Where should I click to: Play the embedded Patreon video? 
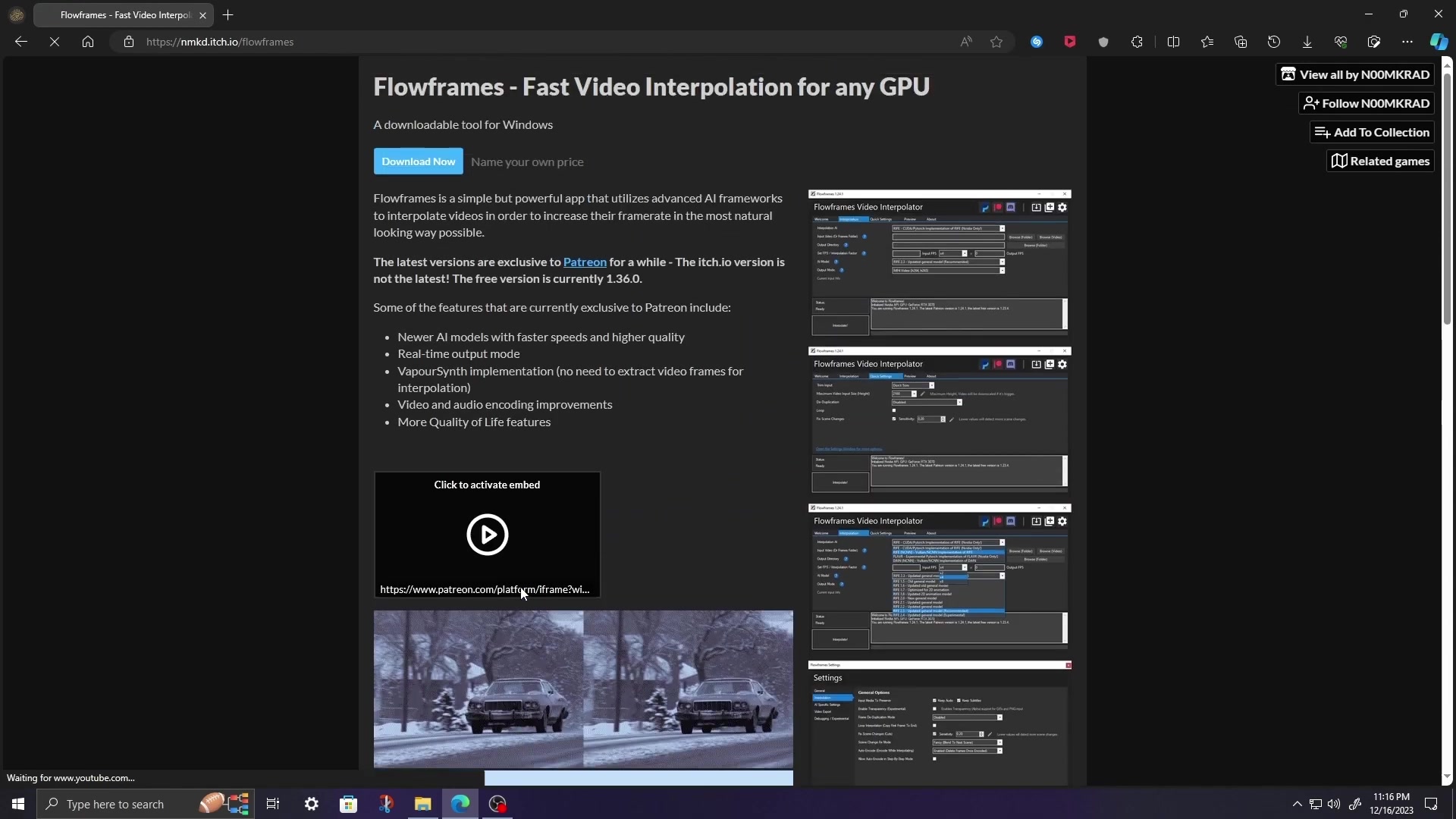point(488,535)
